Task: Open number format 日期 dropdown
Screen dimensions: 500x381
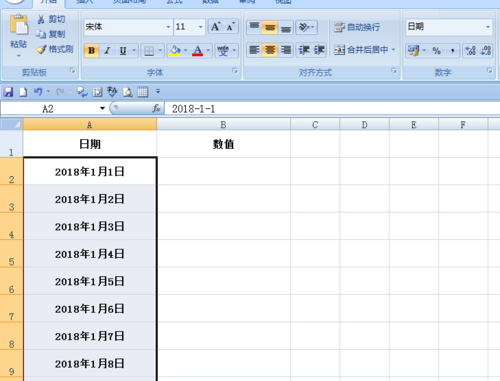Action: 488,27
